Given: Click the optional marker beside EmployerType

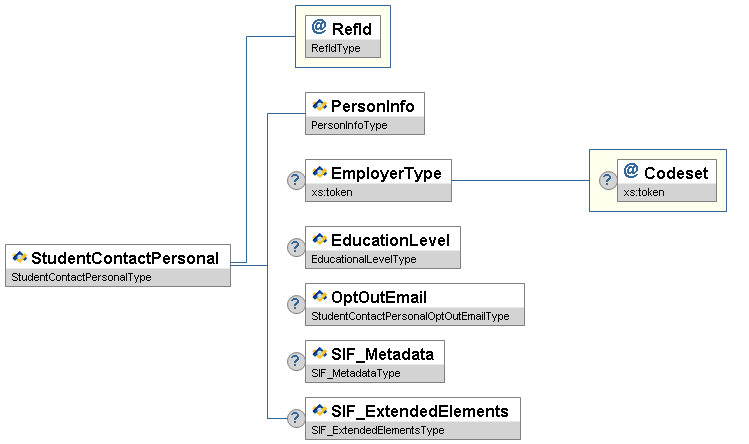Looking at the screenshot, I should point(296,181).
